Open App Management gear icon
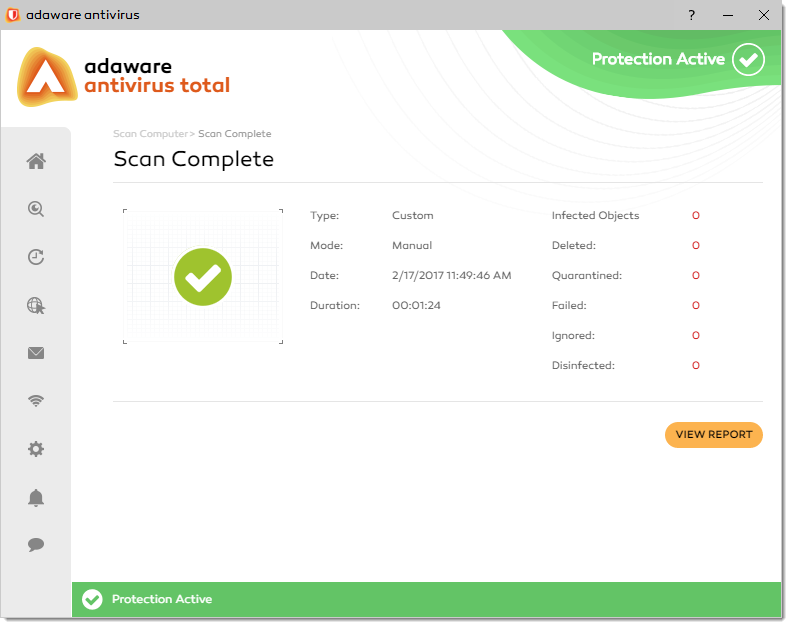 point(36,449)
